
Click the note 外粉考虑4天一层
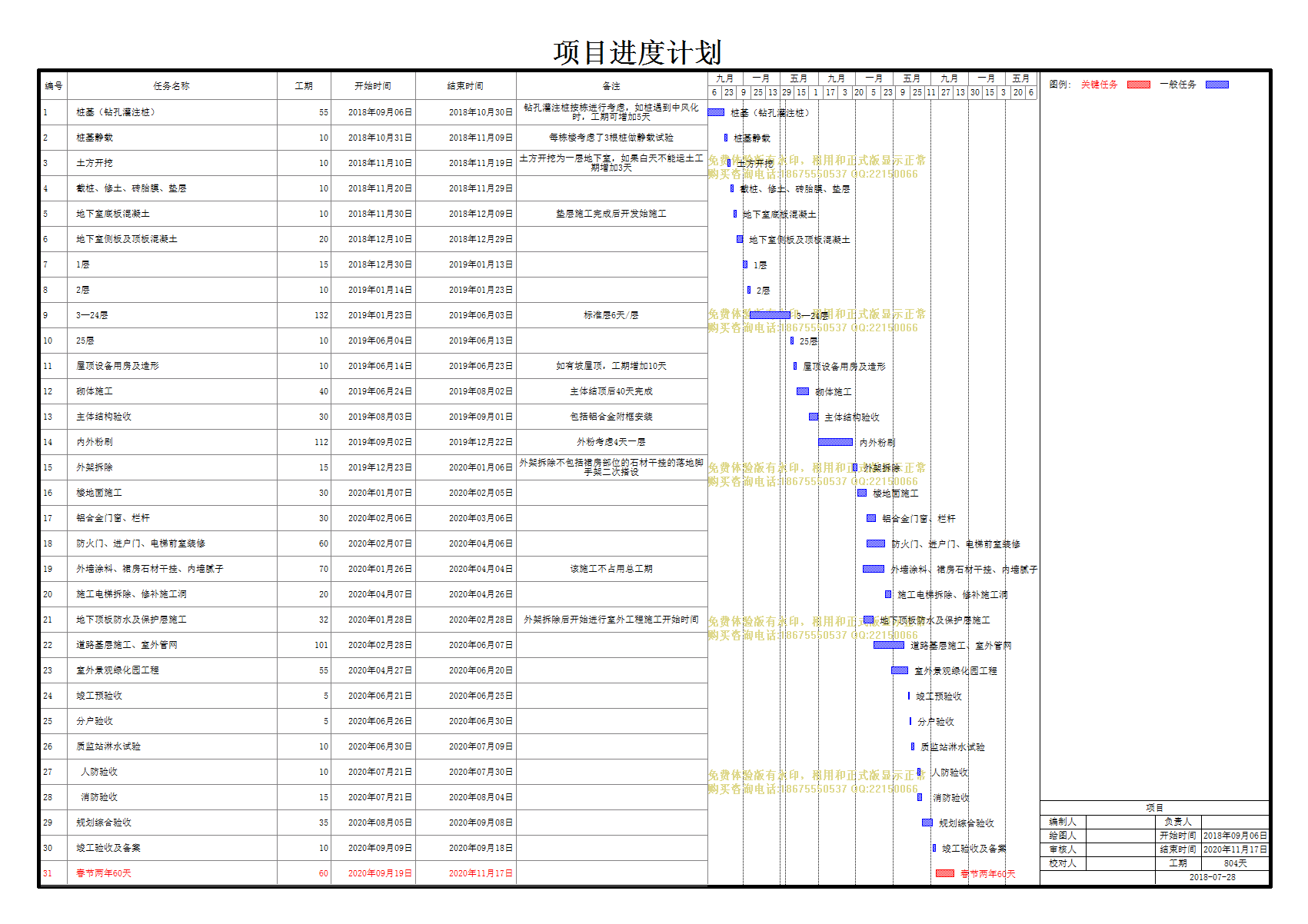point(611,442)
